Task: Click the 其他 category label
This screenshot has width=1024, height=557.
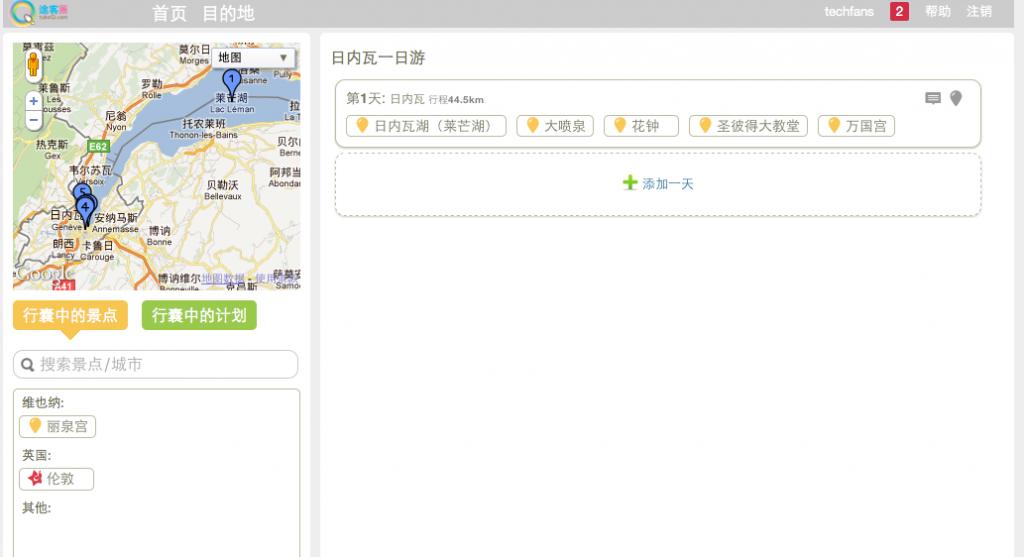Action: pyautogui.click(x=37, y=507)
